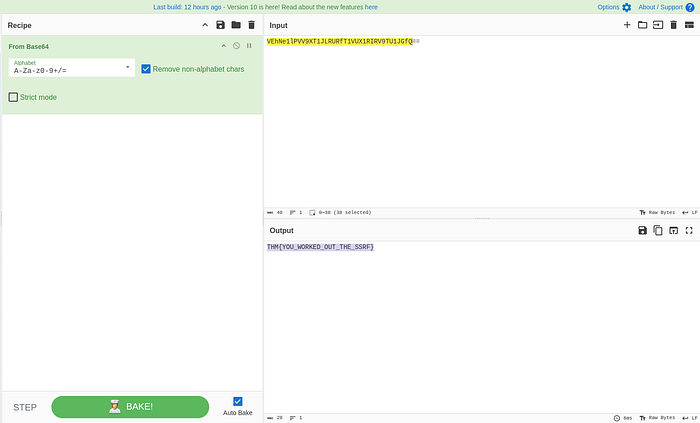Set breakpoint on From Base64
The width and height of the screenshot is (700, 423).
(249, 46)
